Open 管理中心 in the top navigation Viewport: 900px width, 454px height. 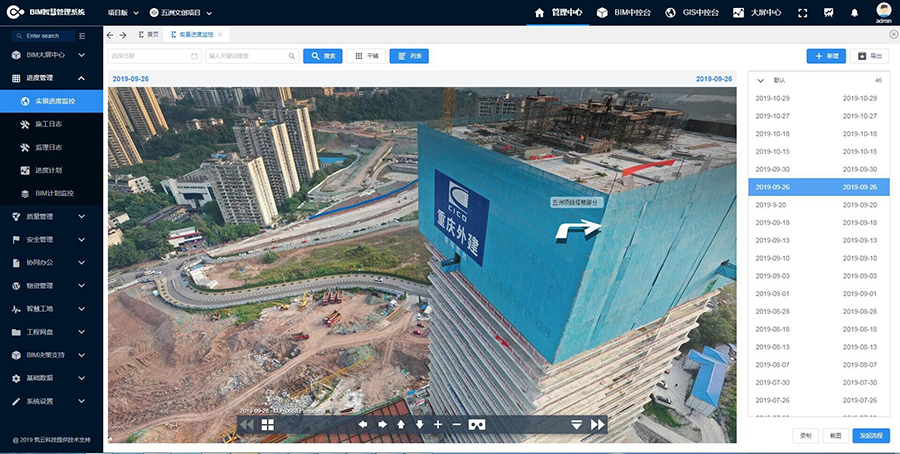click(558, 13)
